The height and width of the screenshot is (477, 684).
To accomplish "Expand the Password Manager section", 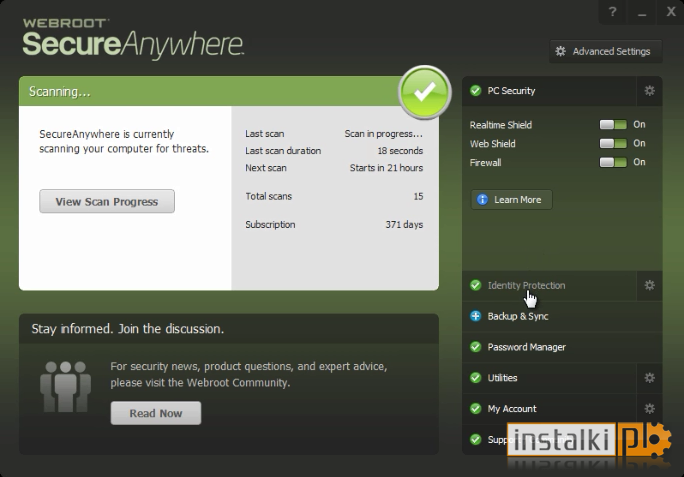I will tap(562, 347).
